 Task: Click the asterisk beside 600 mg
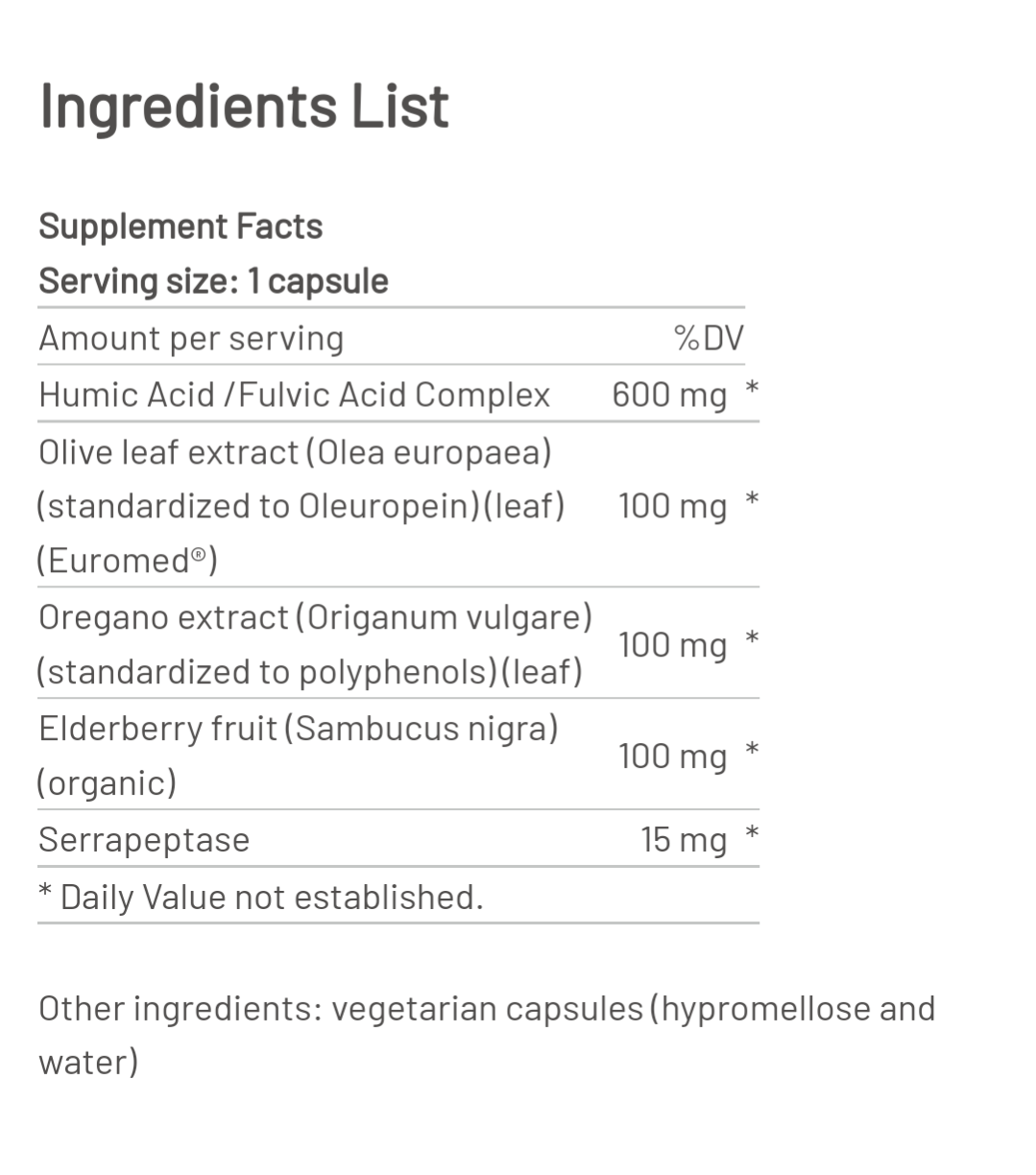752,389
